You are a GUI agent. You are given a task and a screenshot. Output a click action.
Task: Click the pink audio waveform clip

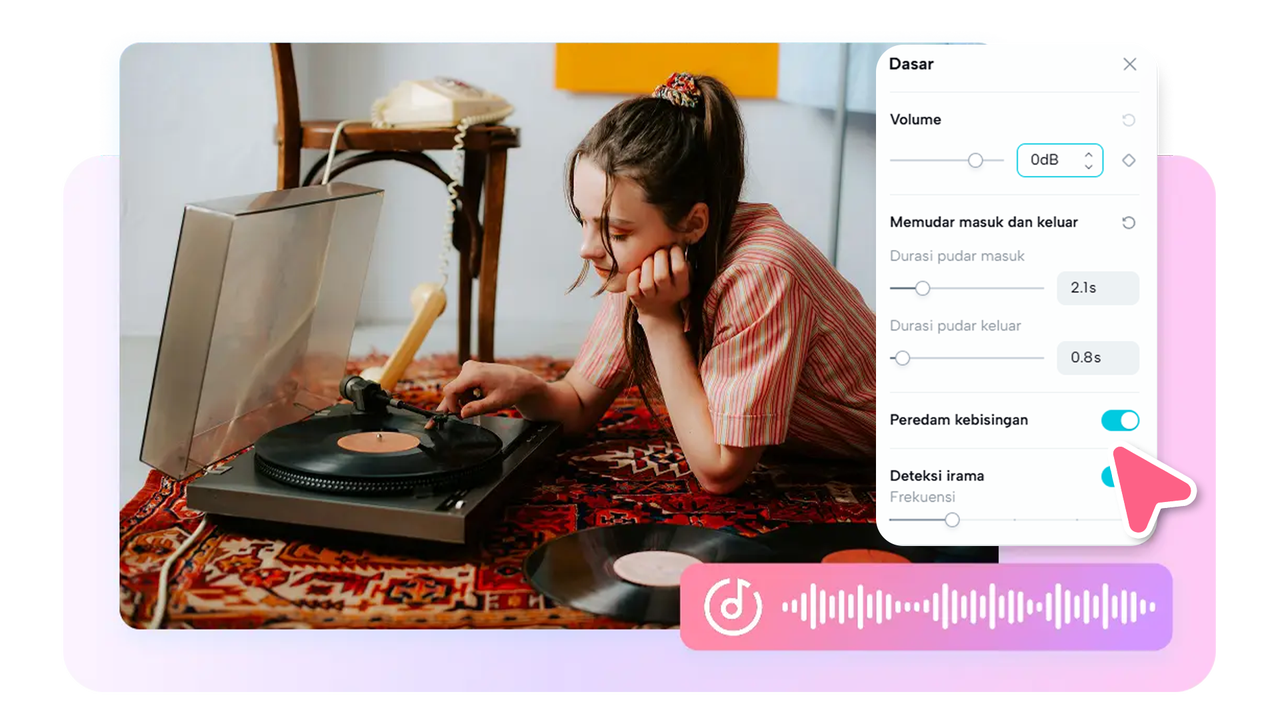(926, 607)
